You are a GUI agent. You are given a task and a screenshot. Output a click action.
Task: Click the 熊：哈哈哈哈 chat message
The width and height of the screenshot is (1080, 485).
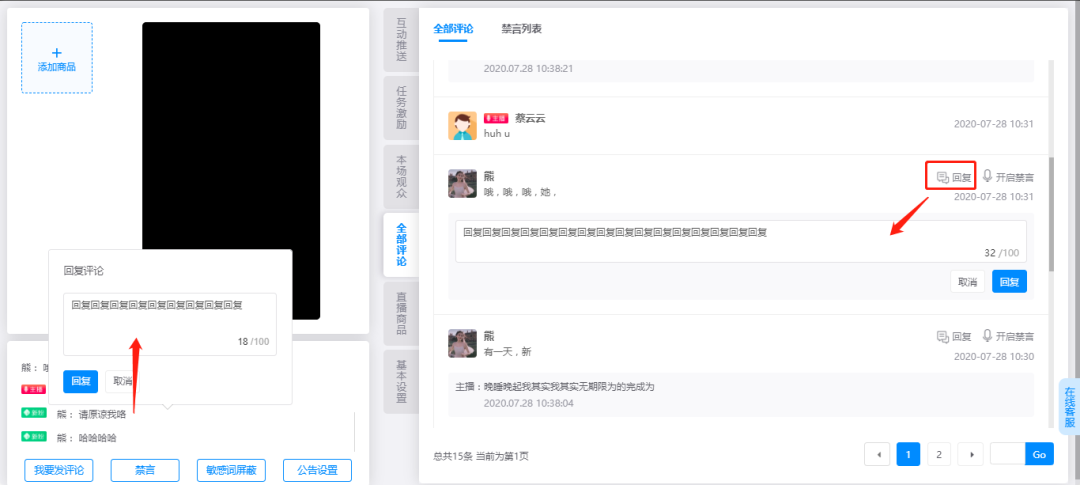pyautogui.click(x=87, y=437)
